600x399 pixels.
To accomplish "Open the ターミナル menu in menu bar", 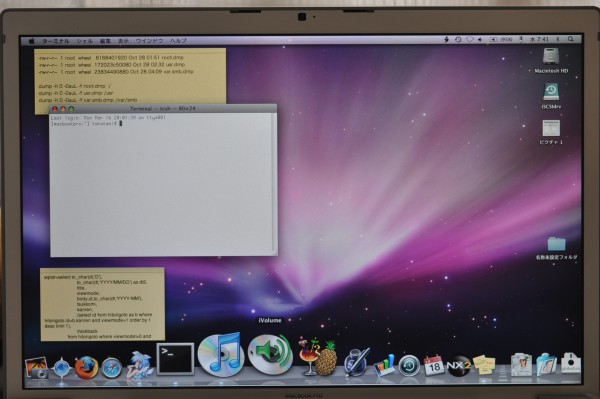I will [x=55, y=41].
